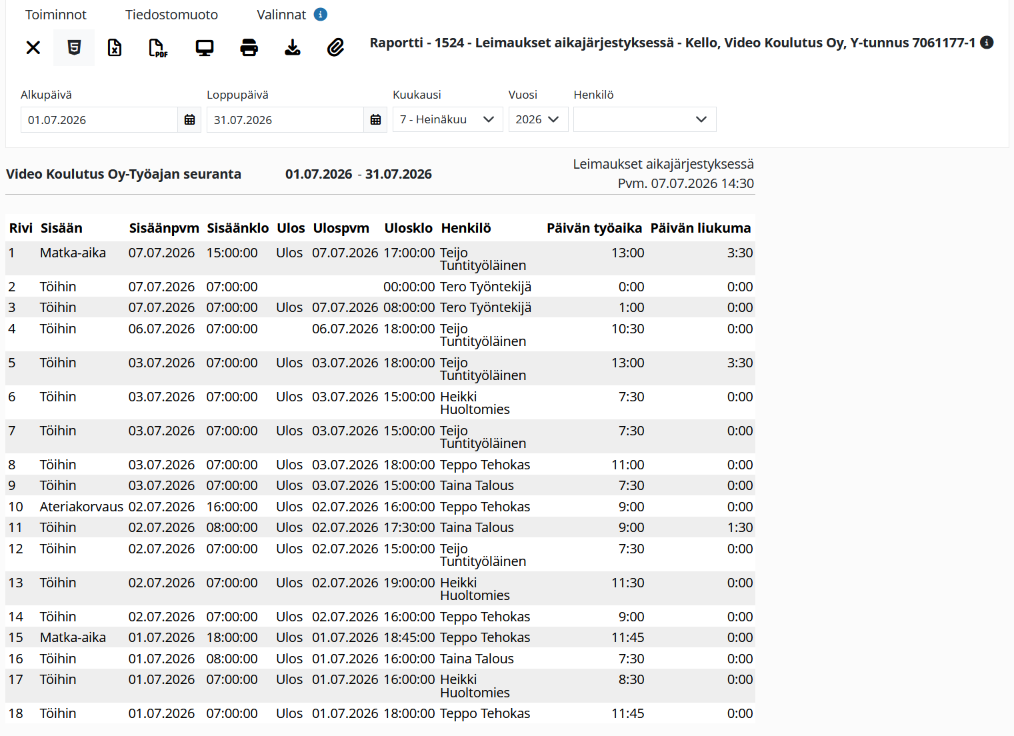This screenshot has height=736, width=1014.
Task: Click into the Alkupäivä date field
Action: pyautogui.click(x=99, y=120)
